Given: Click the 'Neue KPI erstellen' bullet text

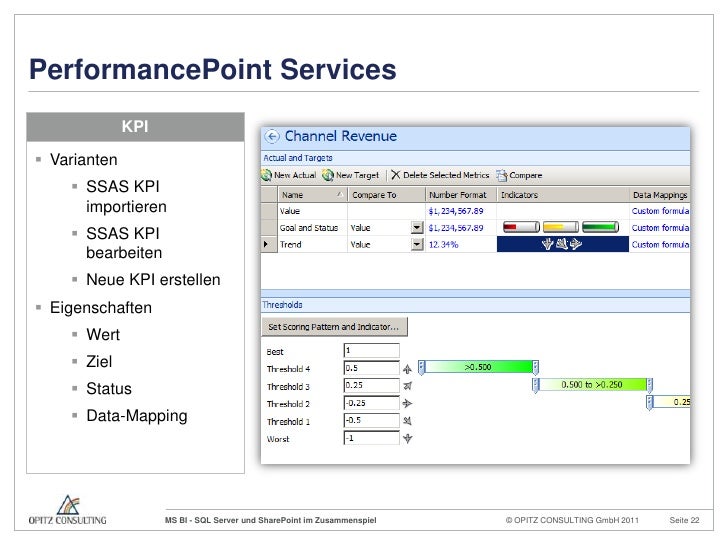Looking at the screenshot, I should 153,280.
